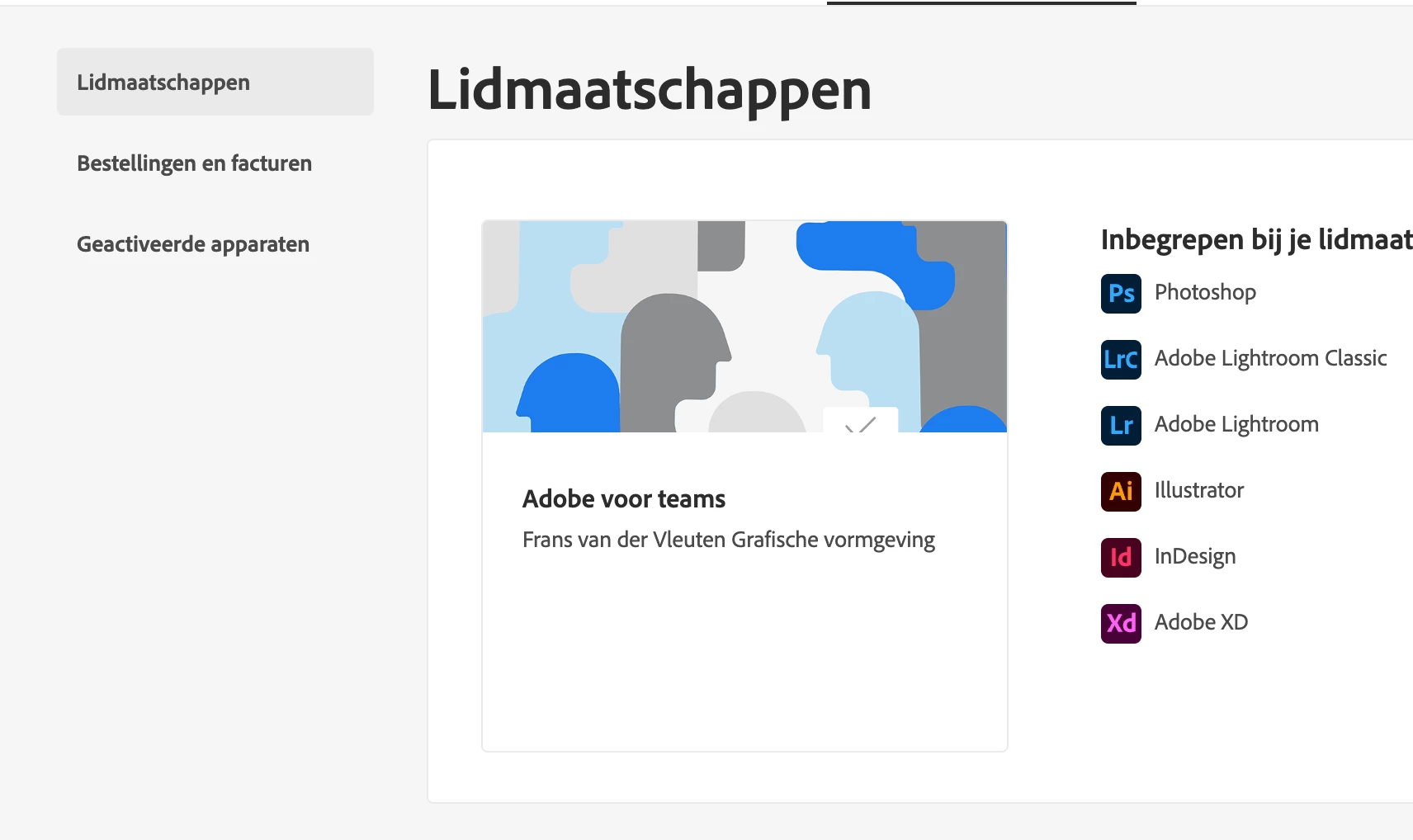This screenshot has height=840, width=1413.
Task: Select the InDesign app name
Action: click(1195, 557)
